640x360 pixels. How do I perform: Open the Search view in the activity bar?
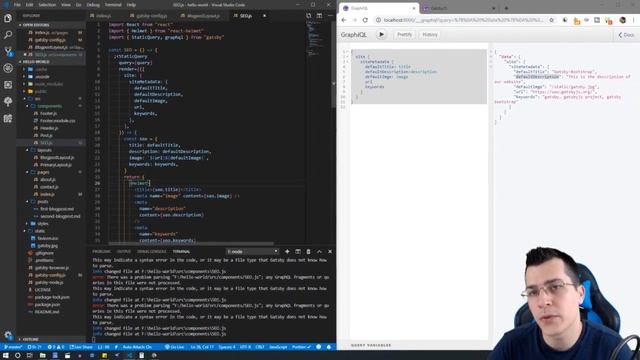pyautogui.click(x=8, y=35)
